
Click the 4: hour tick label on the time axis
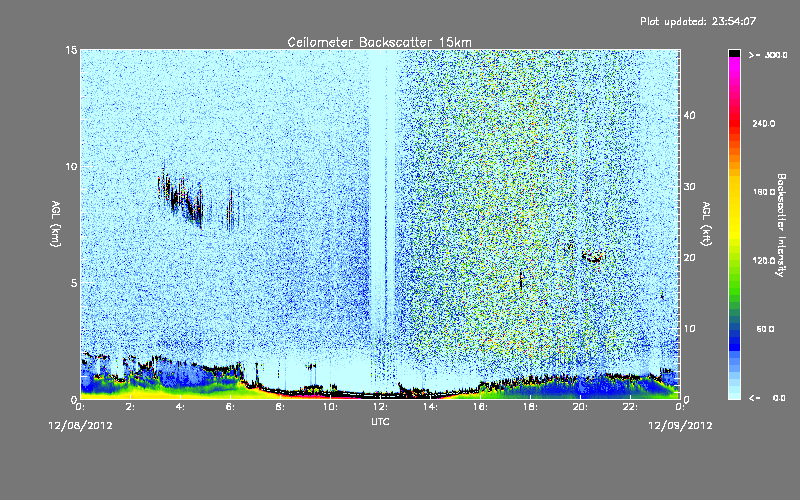181,407
